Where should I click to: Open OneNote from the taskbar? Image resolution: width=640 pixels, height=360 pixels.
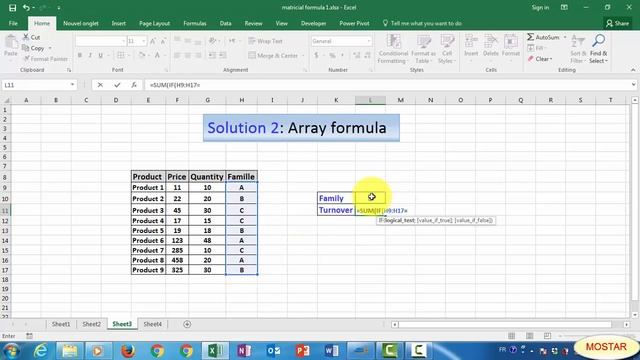(x=244, y=350)
